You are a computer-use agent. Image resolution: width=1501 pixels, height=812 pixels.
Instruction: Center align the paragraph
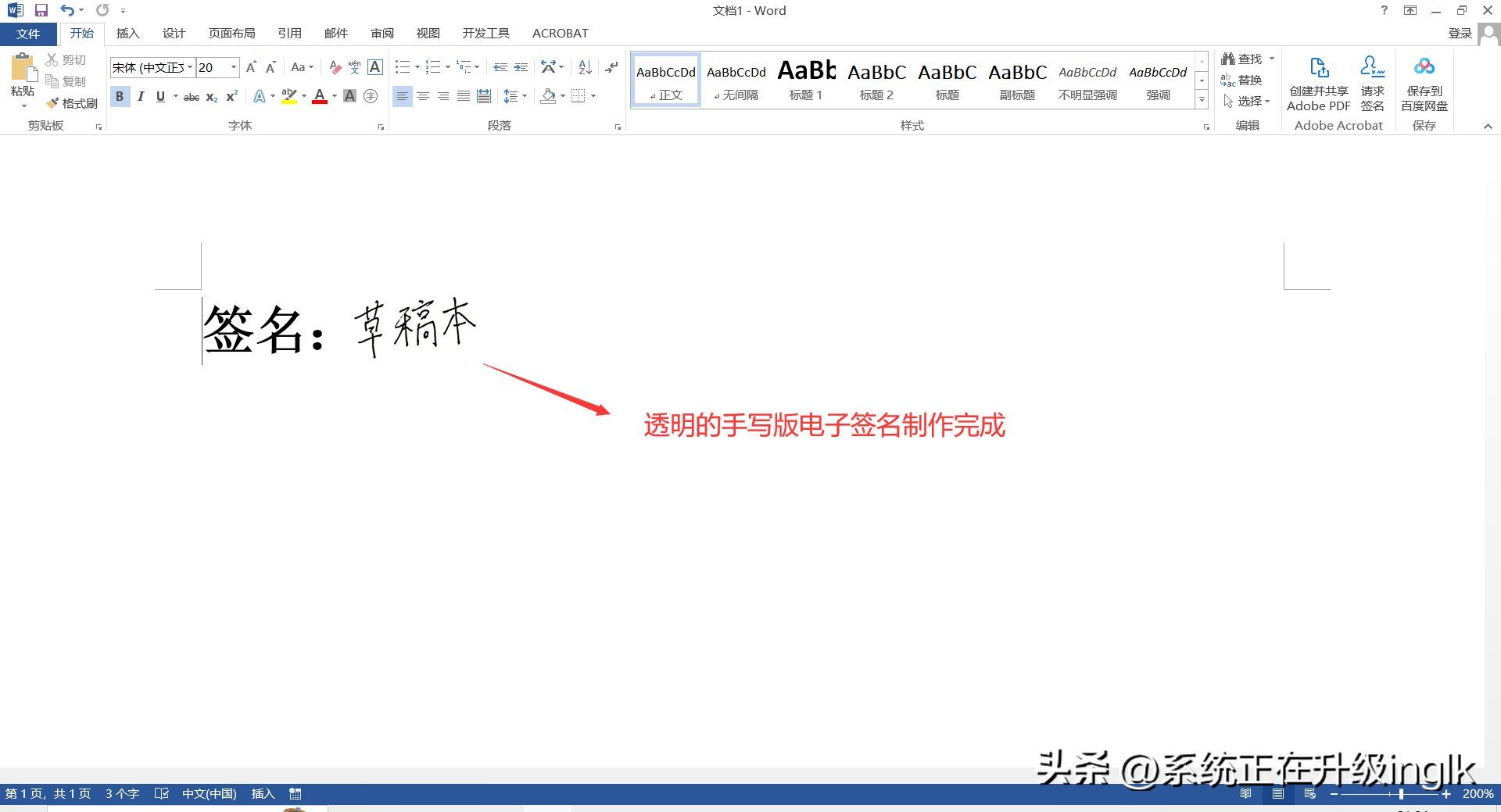pyautogui.click(x=423, y=96)
